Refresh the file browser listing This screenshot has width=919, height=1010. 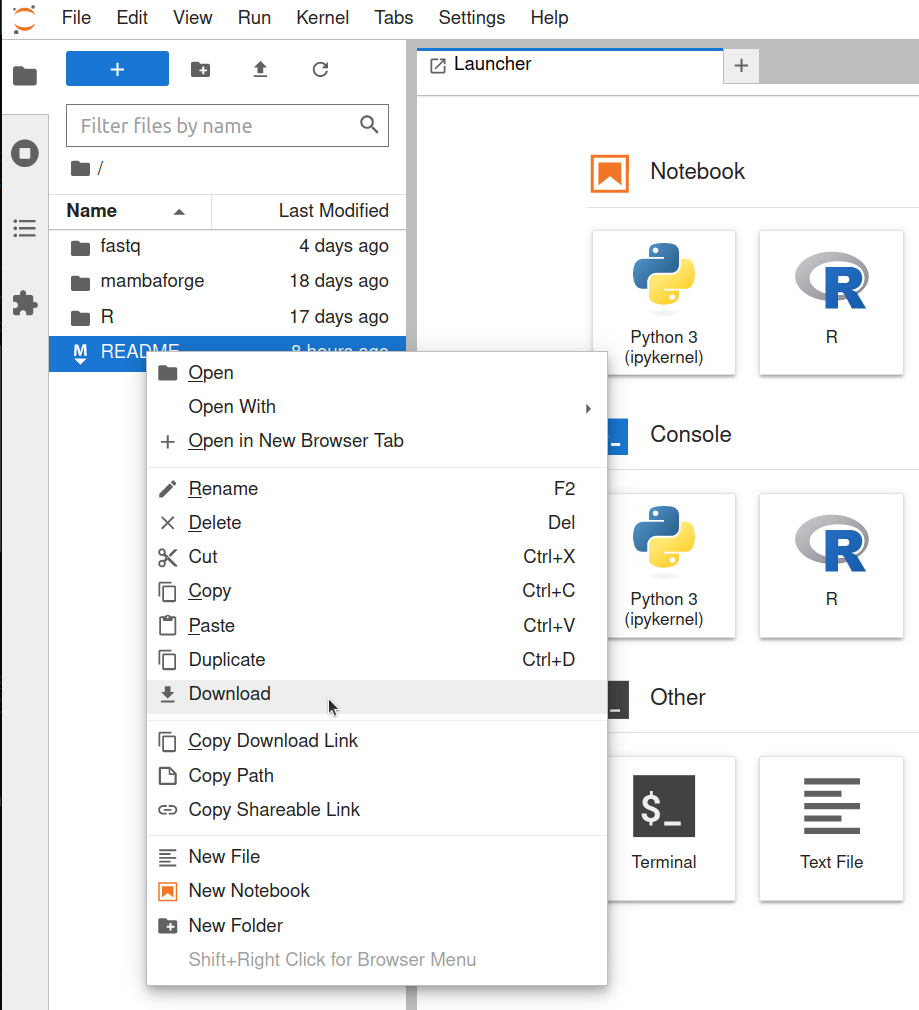(x=319, y=69)
